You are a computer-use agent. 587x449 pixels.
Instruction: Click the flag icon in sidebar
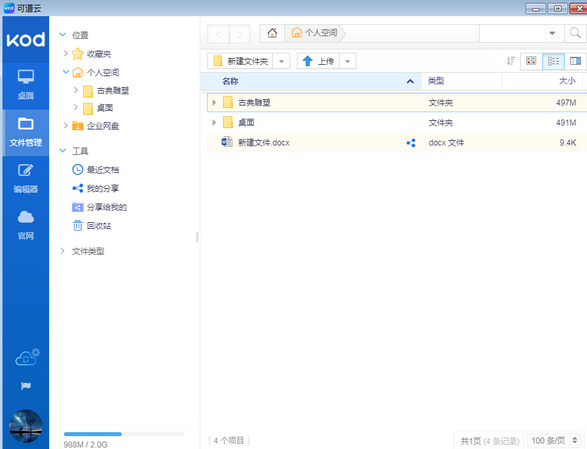(x=26, y=386)
